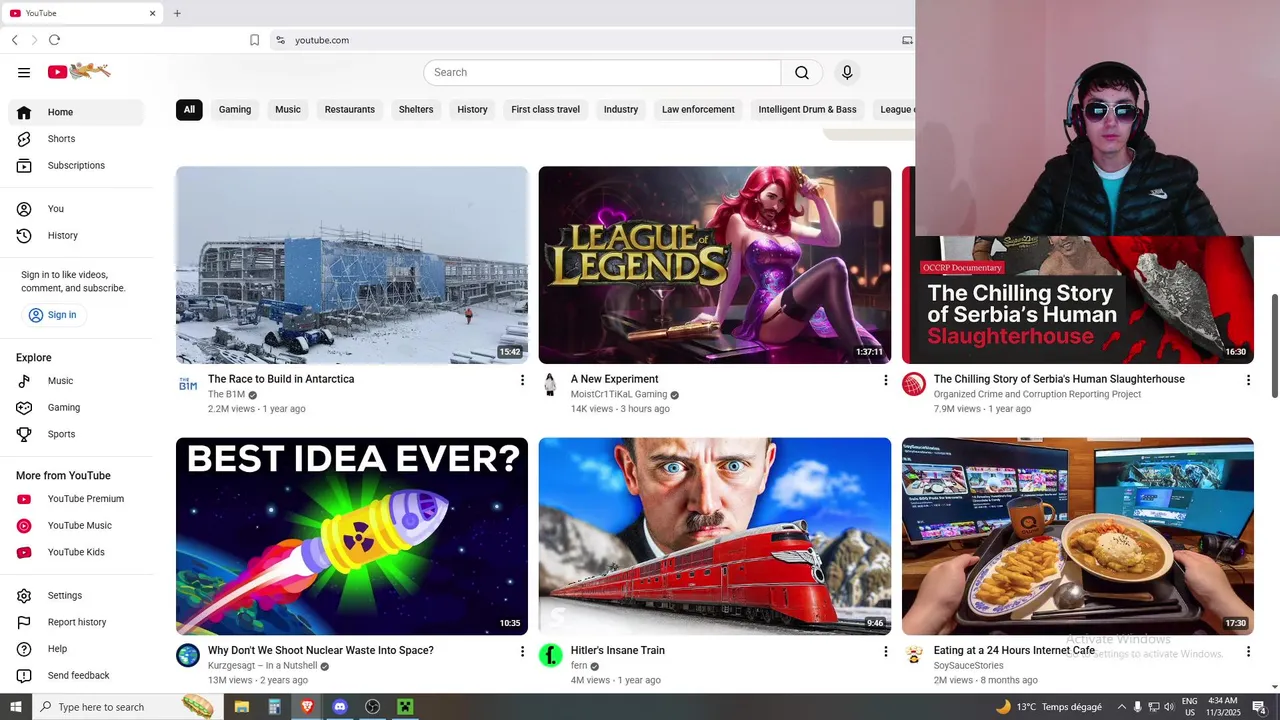This screenshot has width=1280, height=720.
Task: Select the First class travel chip
Action: pos(545,109)
